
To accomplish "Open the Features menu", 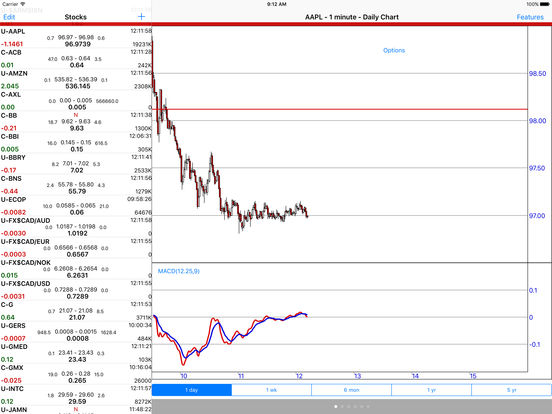I will tap(530, 17).
